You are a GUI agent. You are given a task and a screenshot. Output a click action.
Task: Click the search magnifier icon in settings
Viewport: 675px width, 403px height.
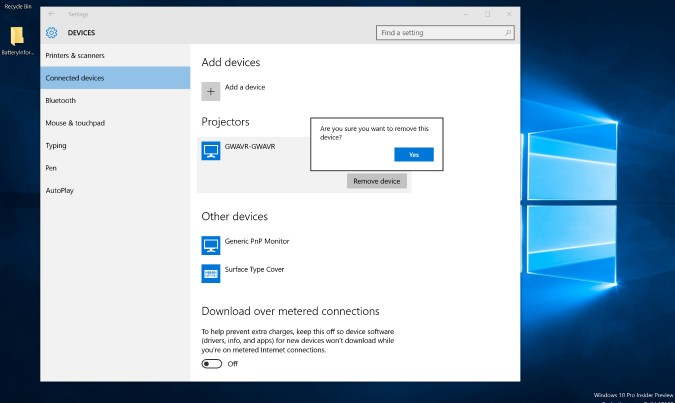point(507,33)
